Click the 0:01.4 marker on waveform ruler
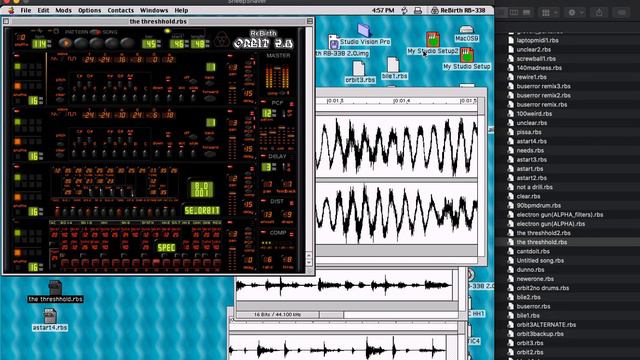640x360 pixels. [x=402, y=101]
